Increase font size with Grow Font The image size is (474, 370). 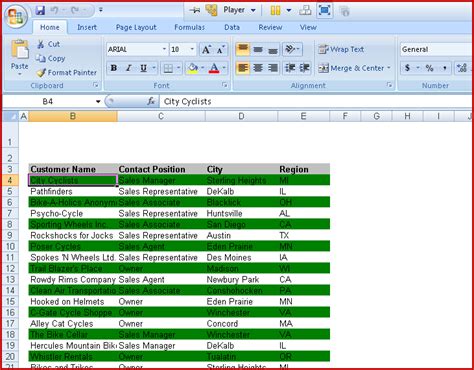tap(206, 50)
